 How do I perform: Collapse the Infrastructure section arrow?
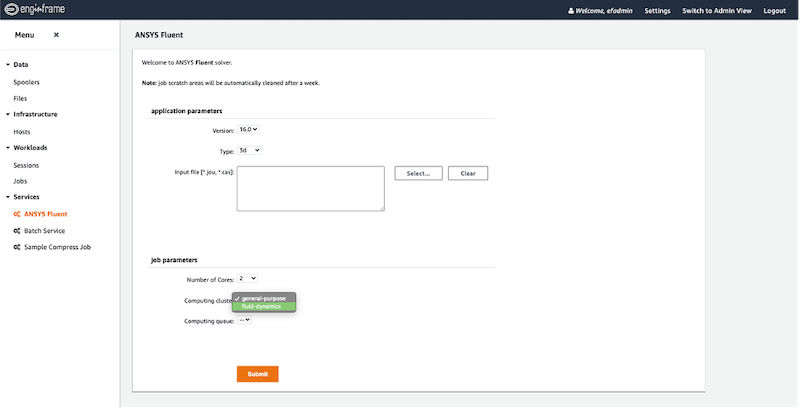tap(8, 114)
